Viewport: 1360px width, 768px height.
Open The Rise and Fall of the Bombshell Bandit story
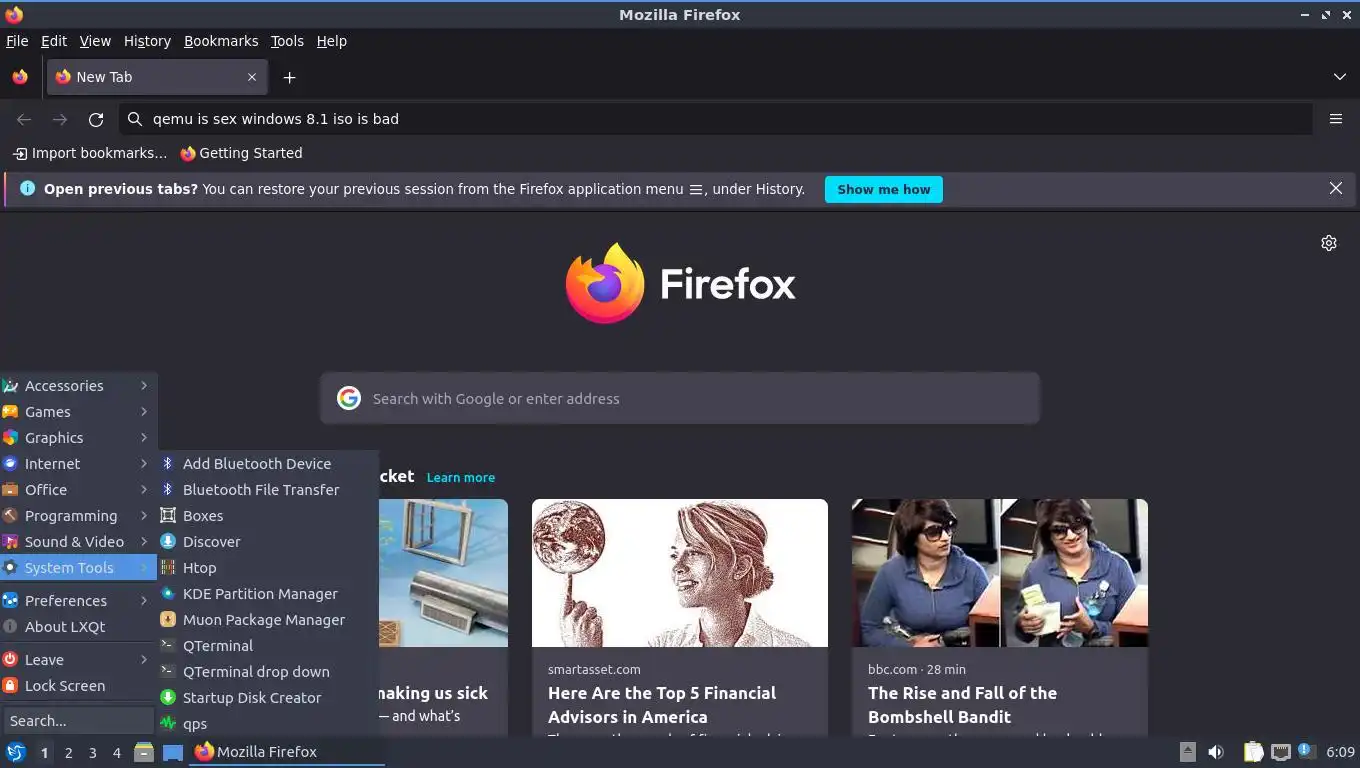pyautogui.click(x=962, y=705)
